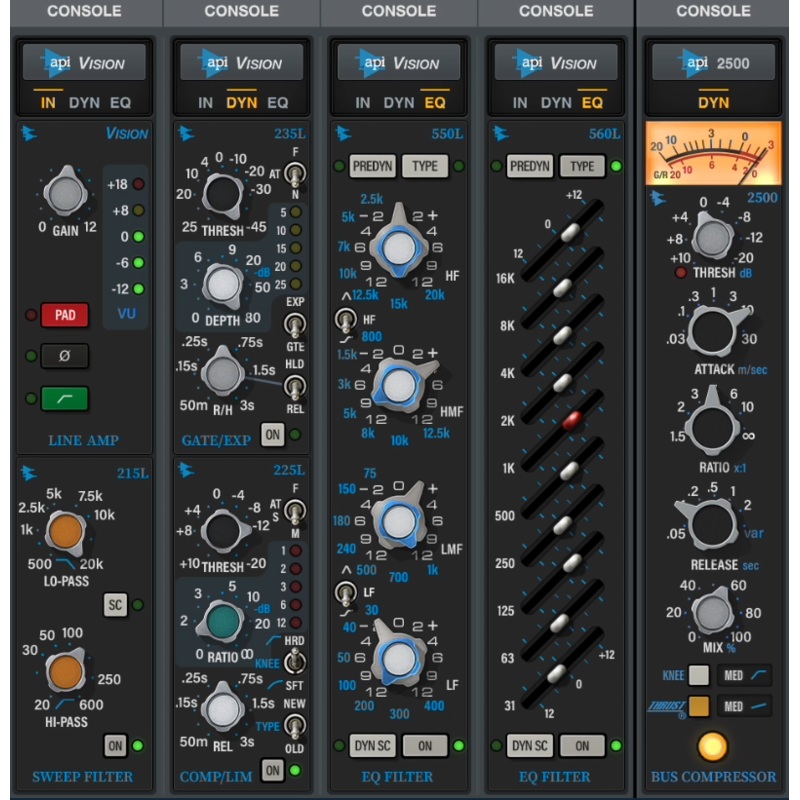Click the 2500 THRESH dB knob
The width and height of the screenshot is (800, 800).
(713, 238)
